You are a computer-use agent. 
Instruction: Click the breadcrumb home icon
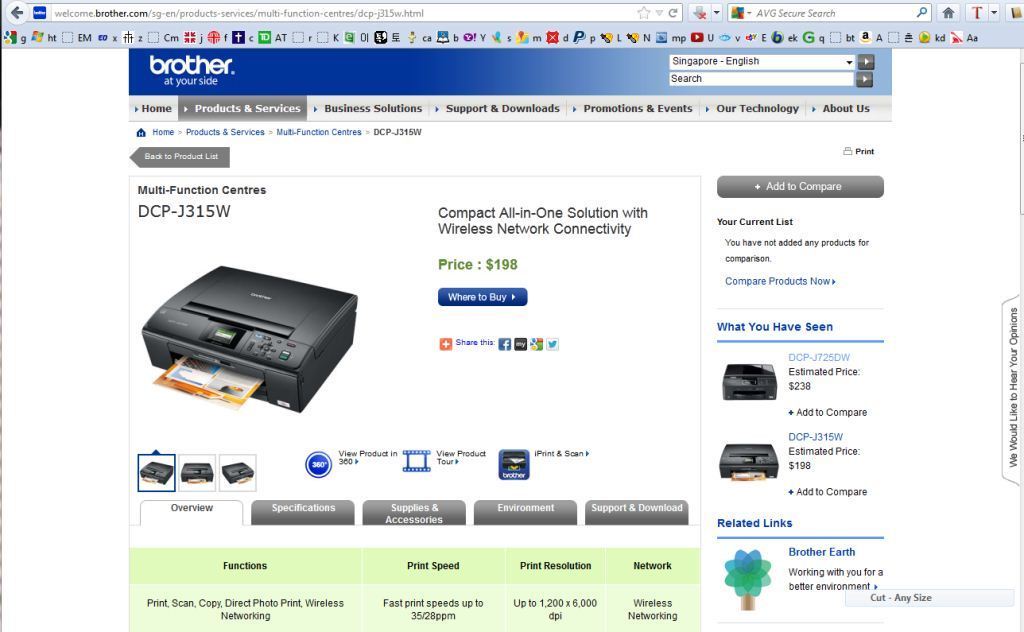[141, 133]
